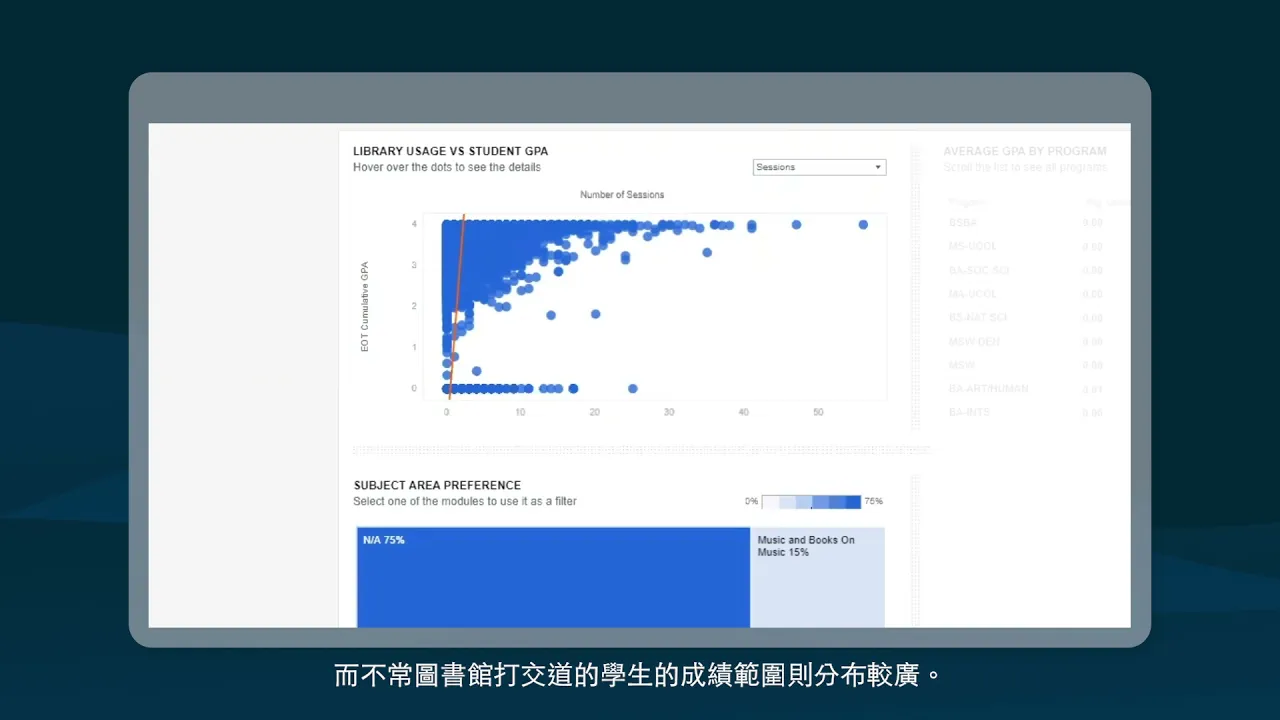Screen dimensions: 1280x720
Task: Click the Select one of the modules hint text
Action: click(465, 501)
